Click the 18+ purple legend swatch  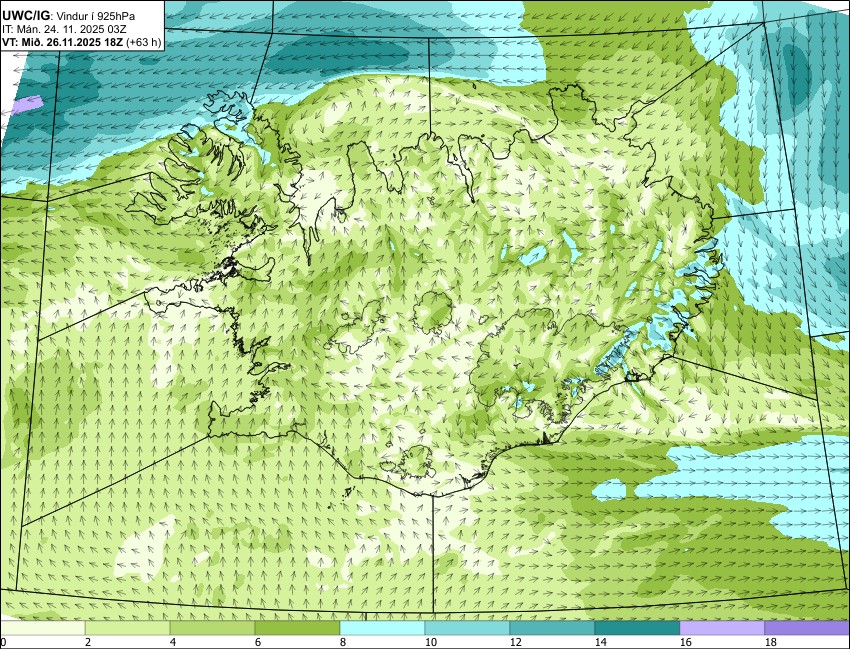pyautogui.click(x=807, y=628)
